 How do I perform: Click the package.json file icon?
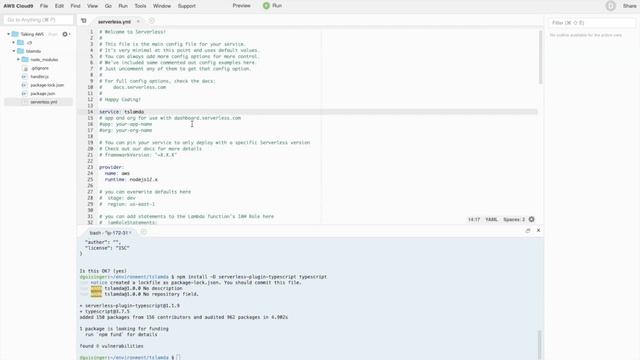pyautogui.click(x=24, y=93)
